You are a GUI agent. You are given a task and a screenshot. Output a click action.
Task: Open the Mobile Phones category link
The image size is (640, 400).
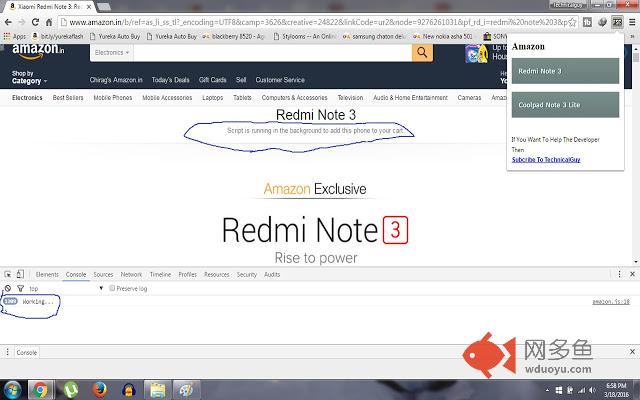113,98
